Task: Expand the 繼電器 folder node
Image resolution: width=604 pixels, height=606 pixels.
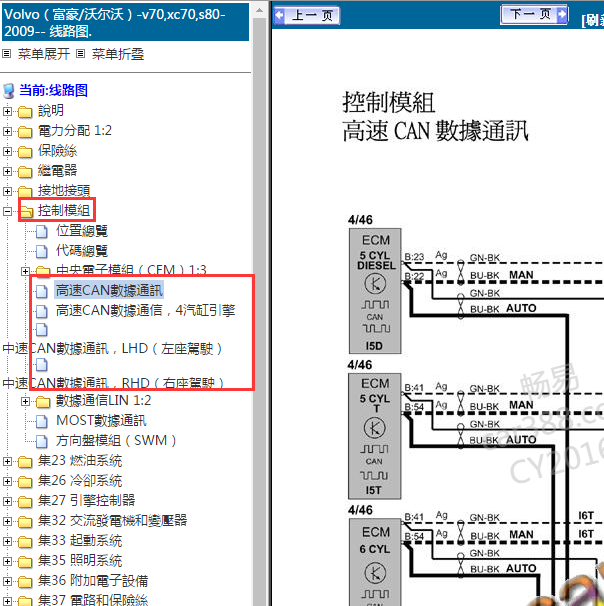Action: click(x=7, y=171)
